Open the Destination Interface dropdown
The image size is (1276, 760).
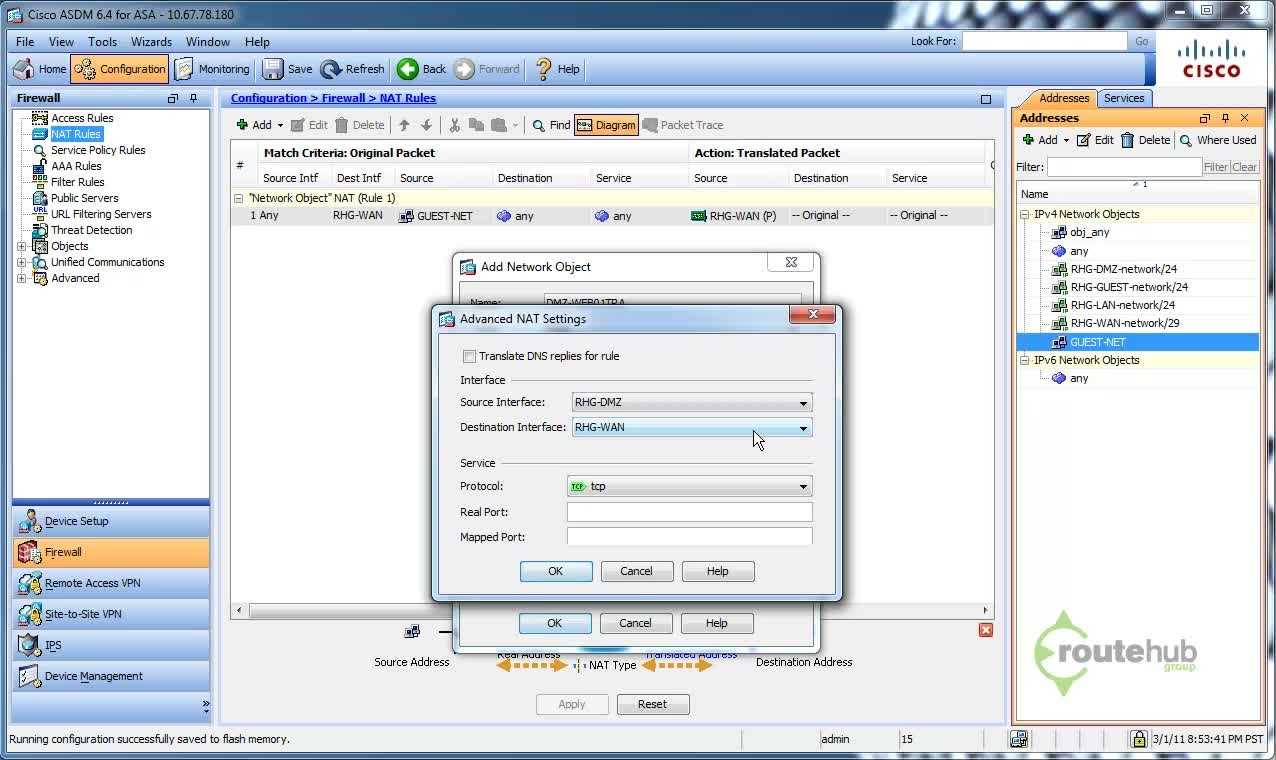pos(802,428)
